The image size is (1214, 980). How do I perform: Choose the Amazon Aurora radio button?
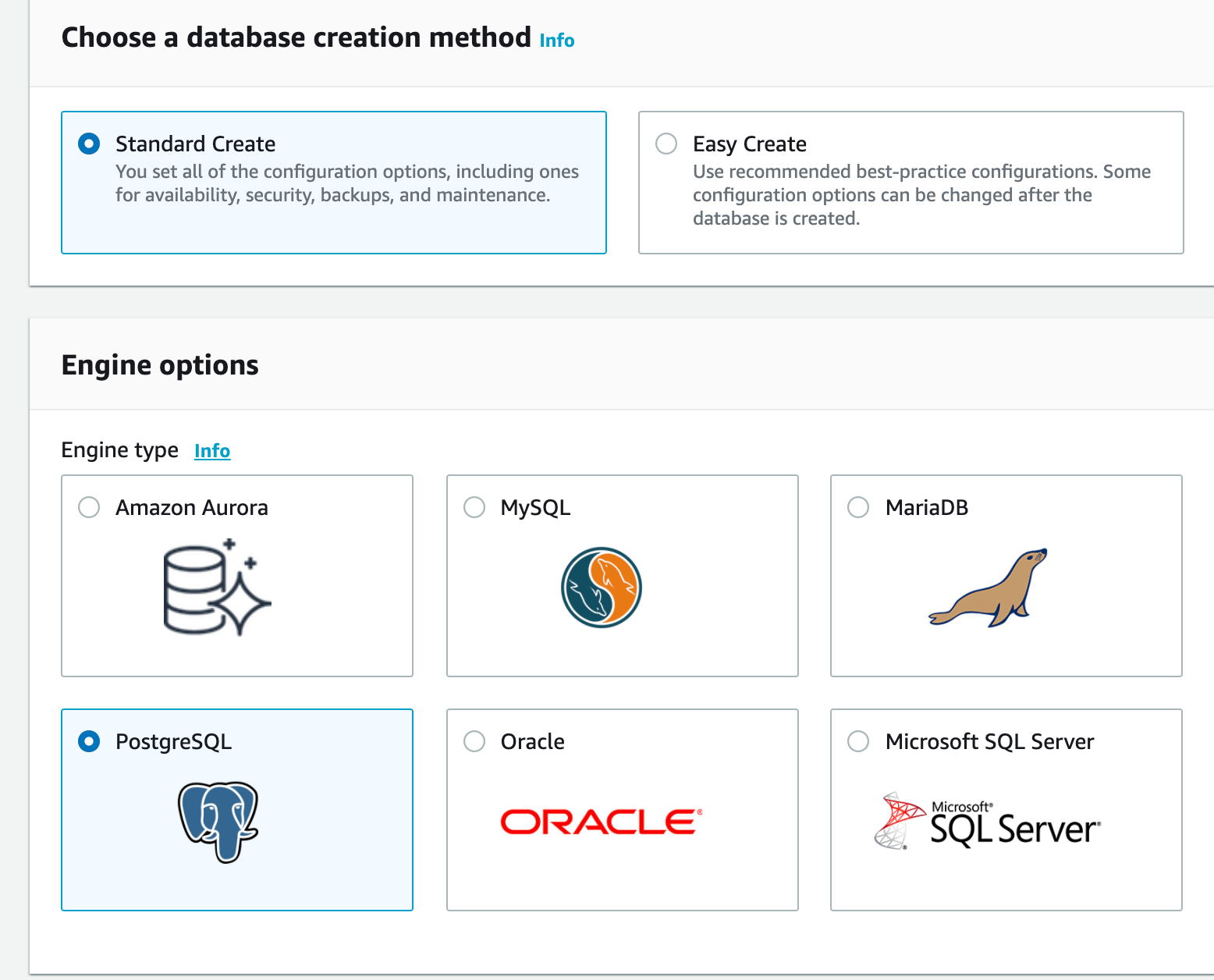point(89,507)
